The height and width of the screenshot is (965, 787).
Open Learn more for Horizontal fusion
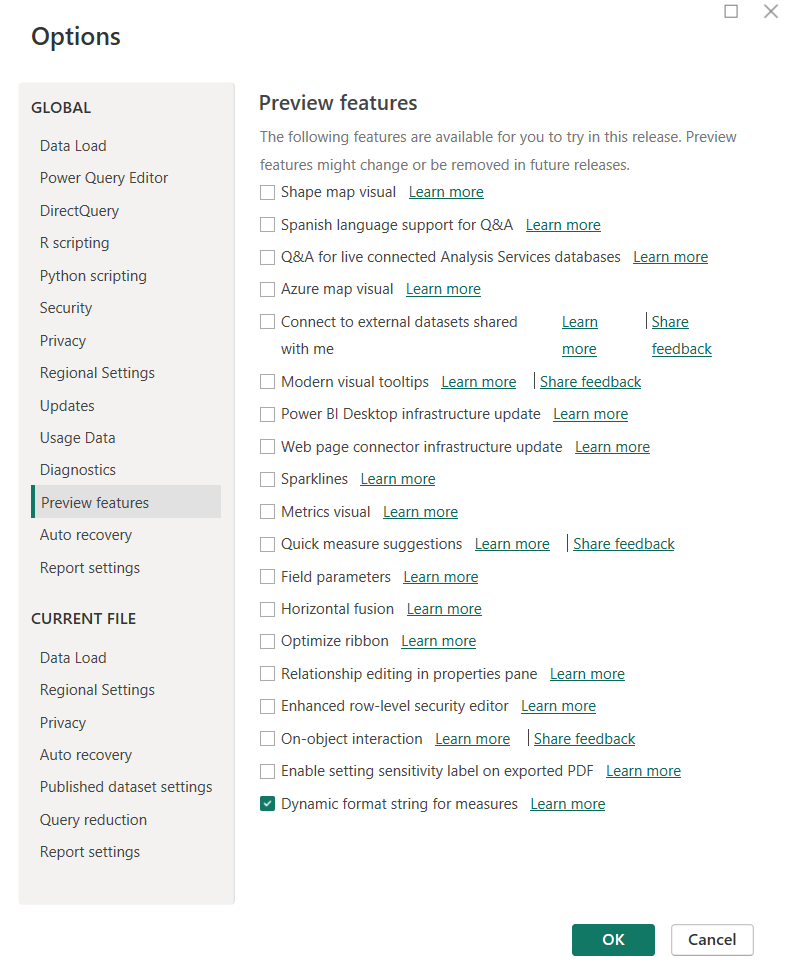444,608
